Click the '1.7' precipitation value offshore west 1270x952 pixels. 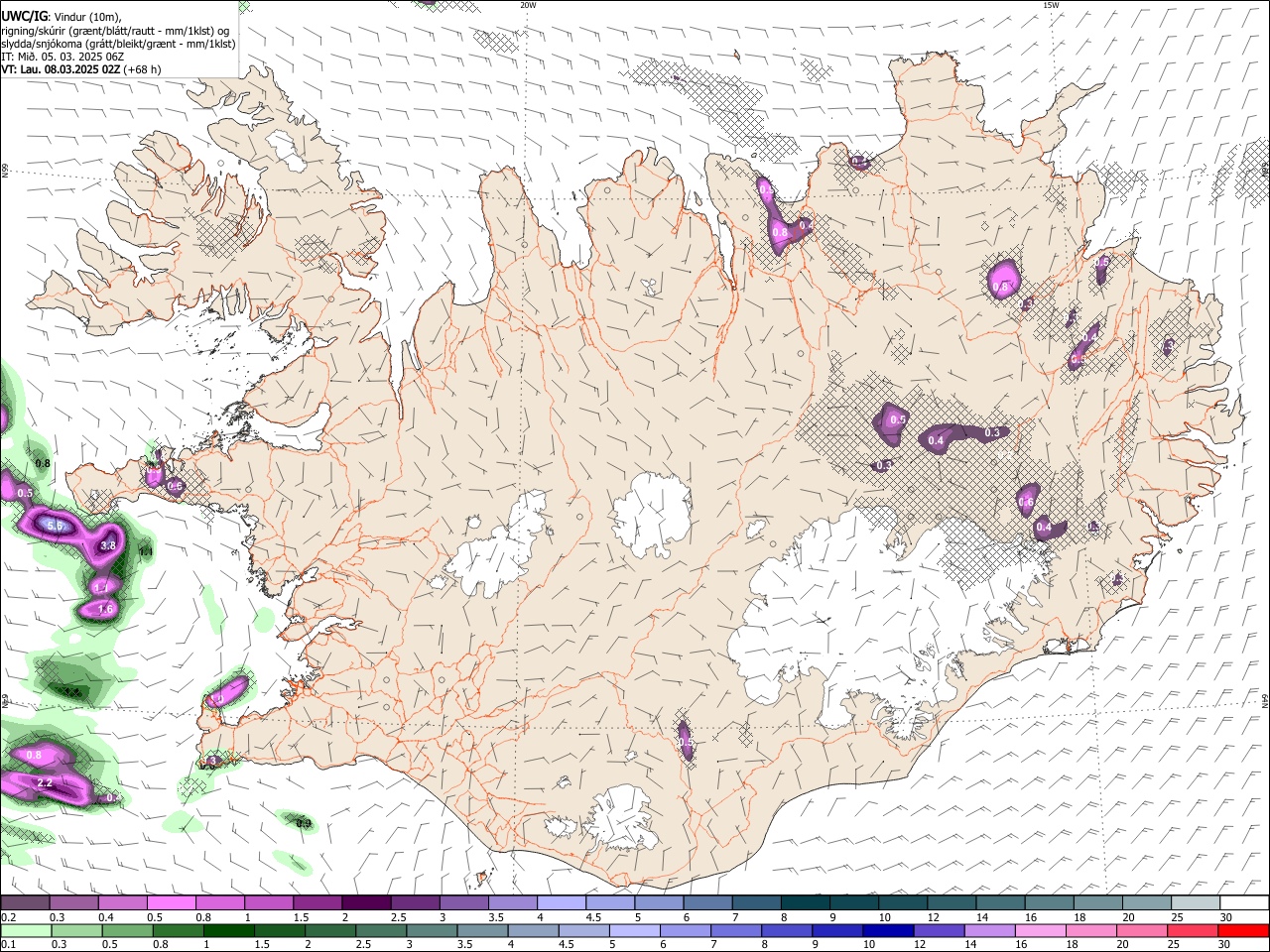tap(100, 588)
